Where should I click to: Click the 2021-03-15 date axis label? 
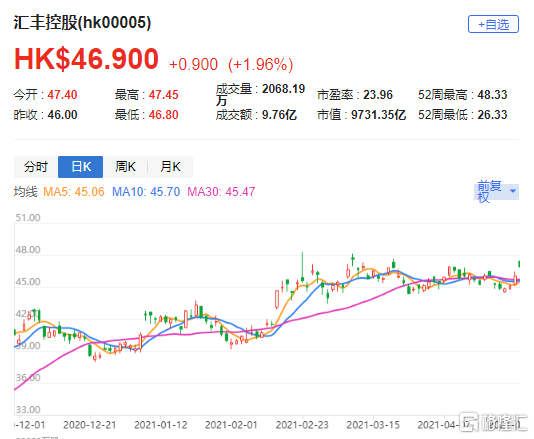[x=373, y=425]
